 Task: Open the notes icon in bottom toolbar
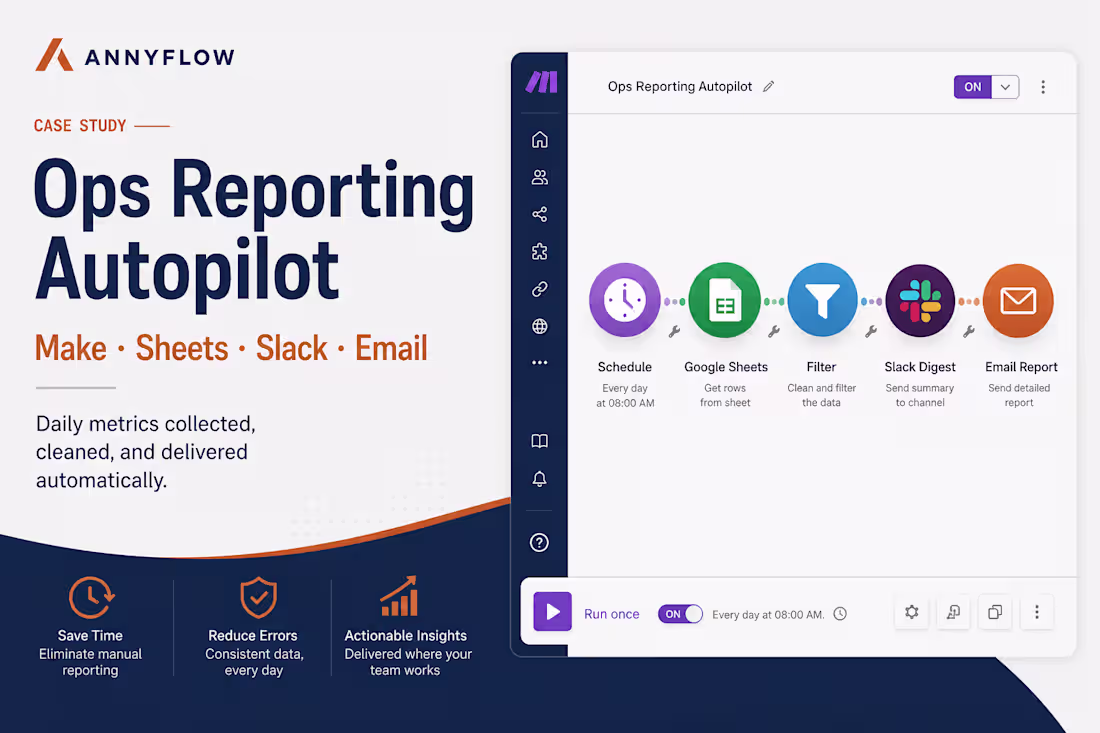coord(953,612)
